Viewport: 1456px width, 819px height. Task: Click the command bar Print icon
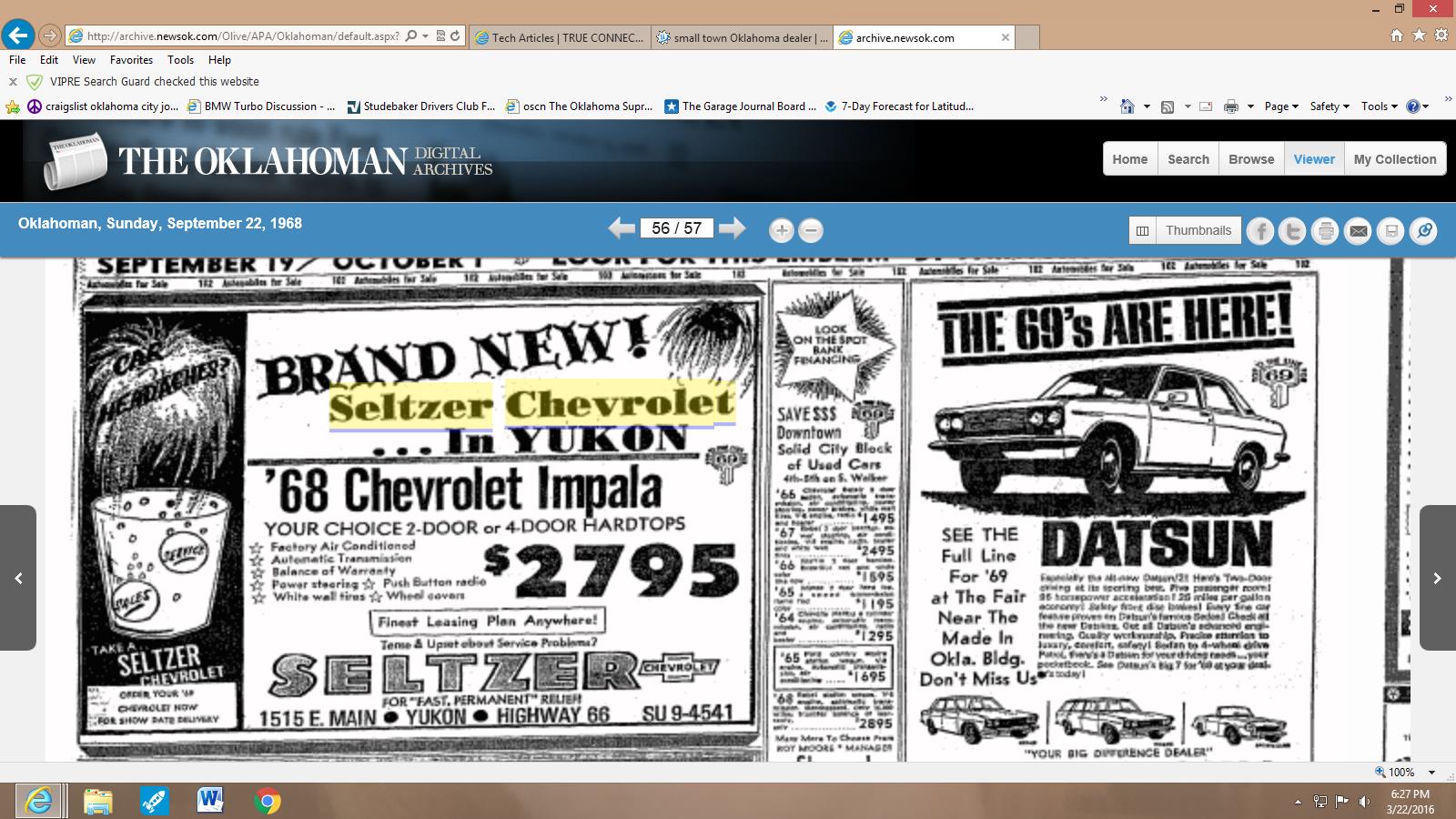click(x=1231, y=106)
